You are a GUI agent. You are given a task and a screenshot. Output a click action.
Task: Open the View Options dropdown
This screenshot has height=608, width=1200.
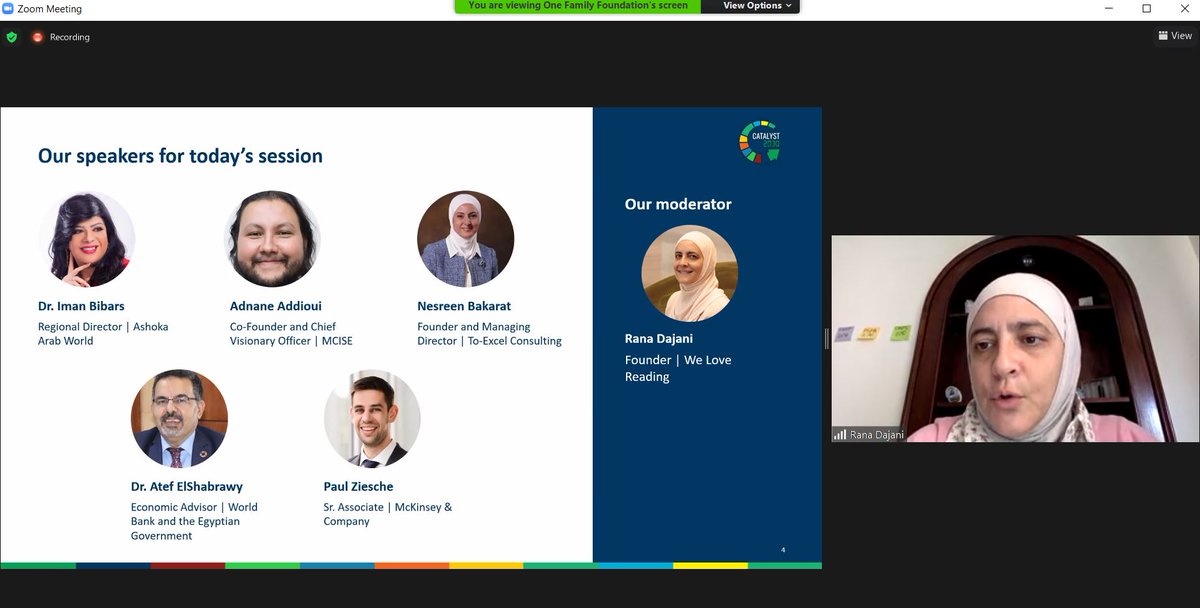pos(757,6)
